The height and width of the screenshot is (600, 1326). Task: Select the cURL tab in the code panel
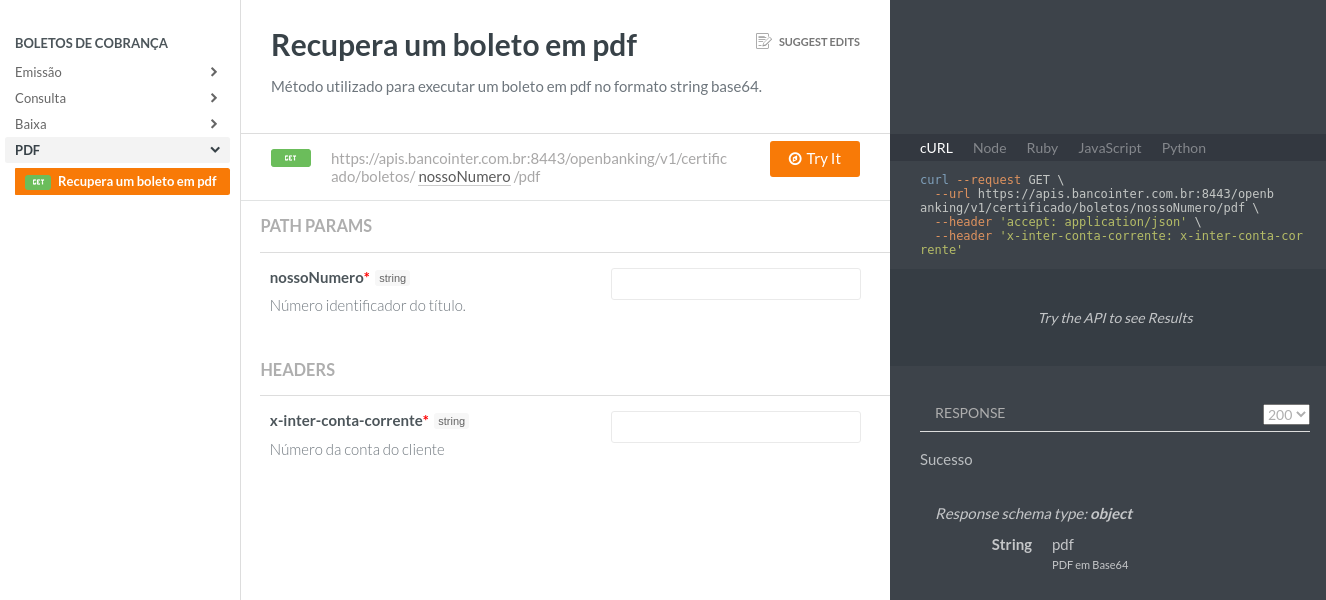[936, 148]
